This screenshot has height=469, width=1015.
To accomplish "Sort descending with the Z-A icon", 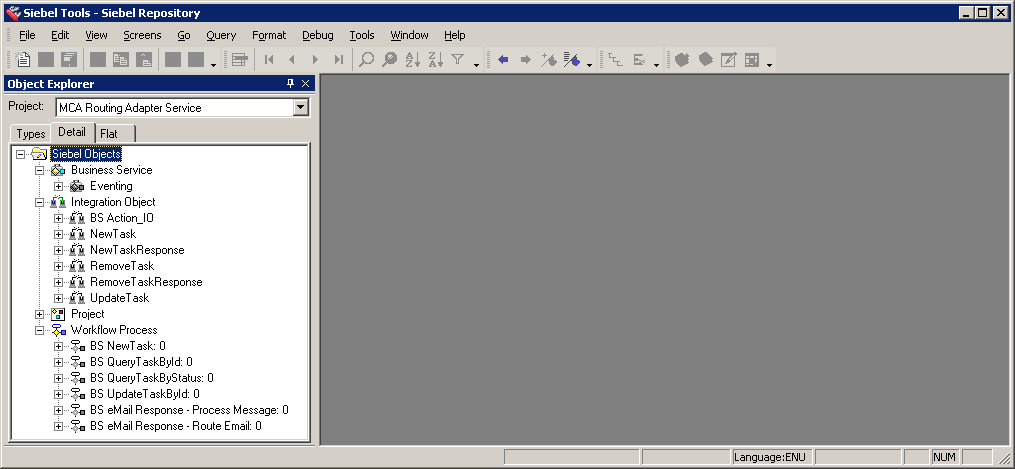I will [436, 60].
